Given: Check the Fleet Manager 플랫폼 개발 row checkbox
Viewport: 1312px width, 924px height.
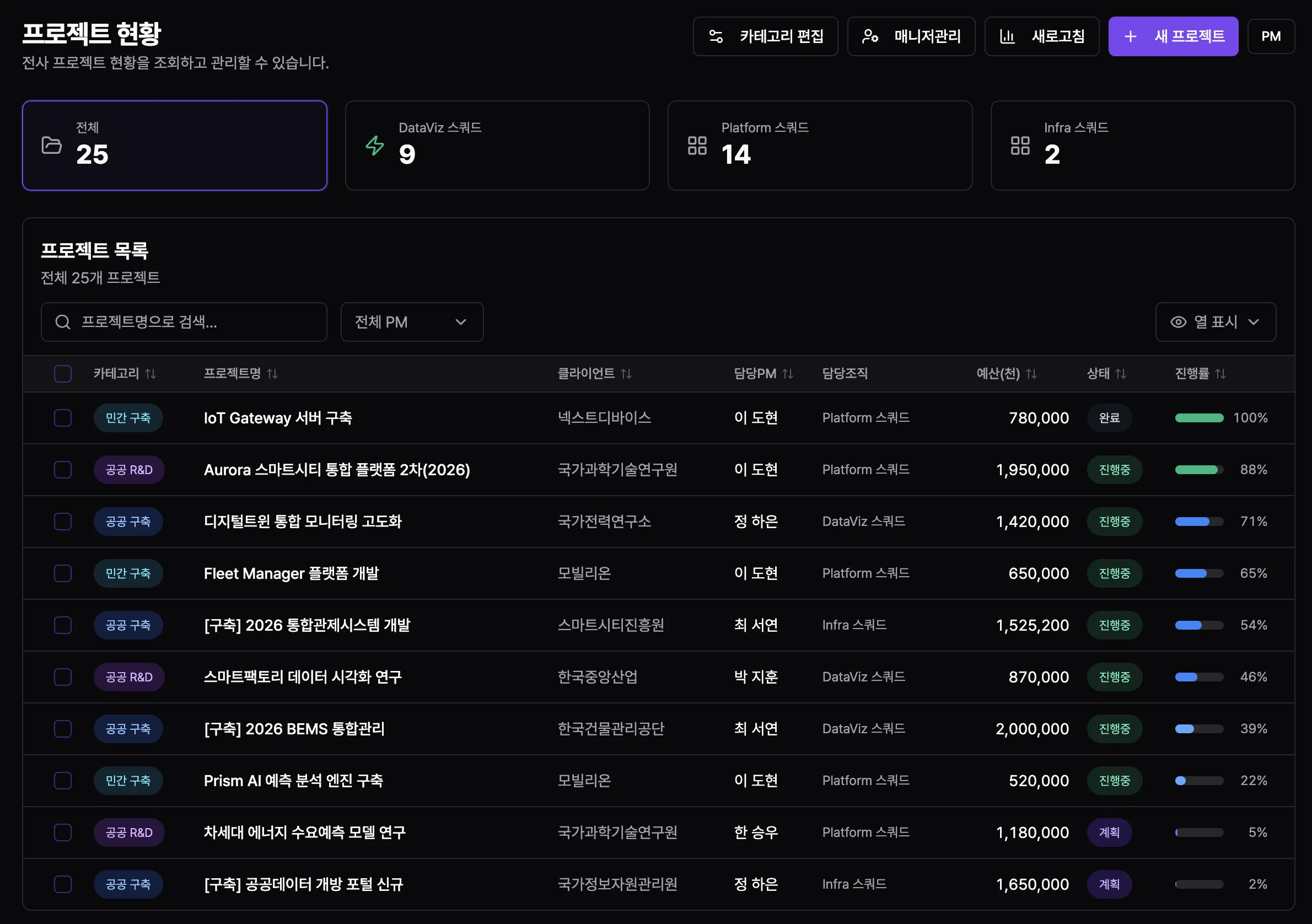Looking at the screenshot, I should click(63, 573).
